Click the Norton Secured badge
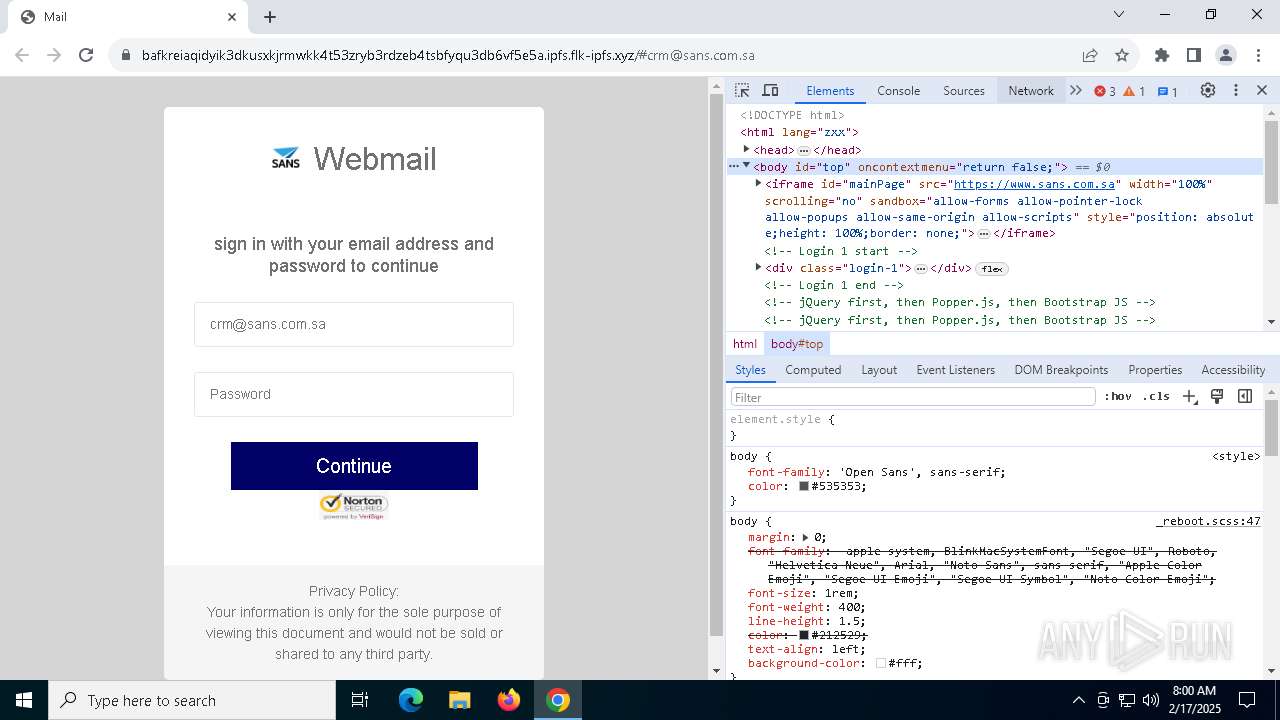 click(x=353, y=507)
